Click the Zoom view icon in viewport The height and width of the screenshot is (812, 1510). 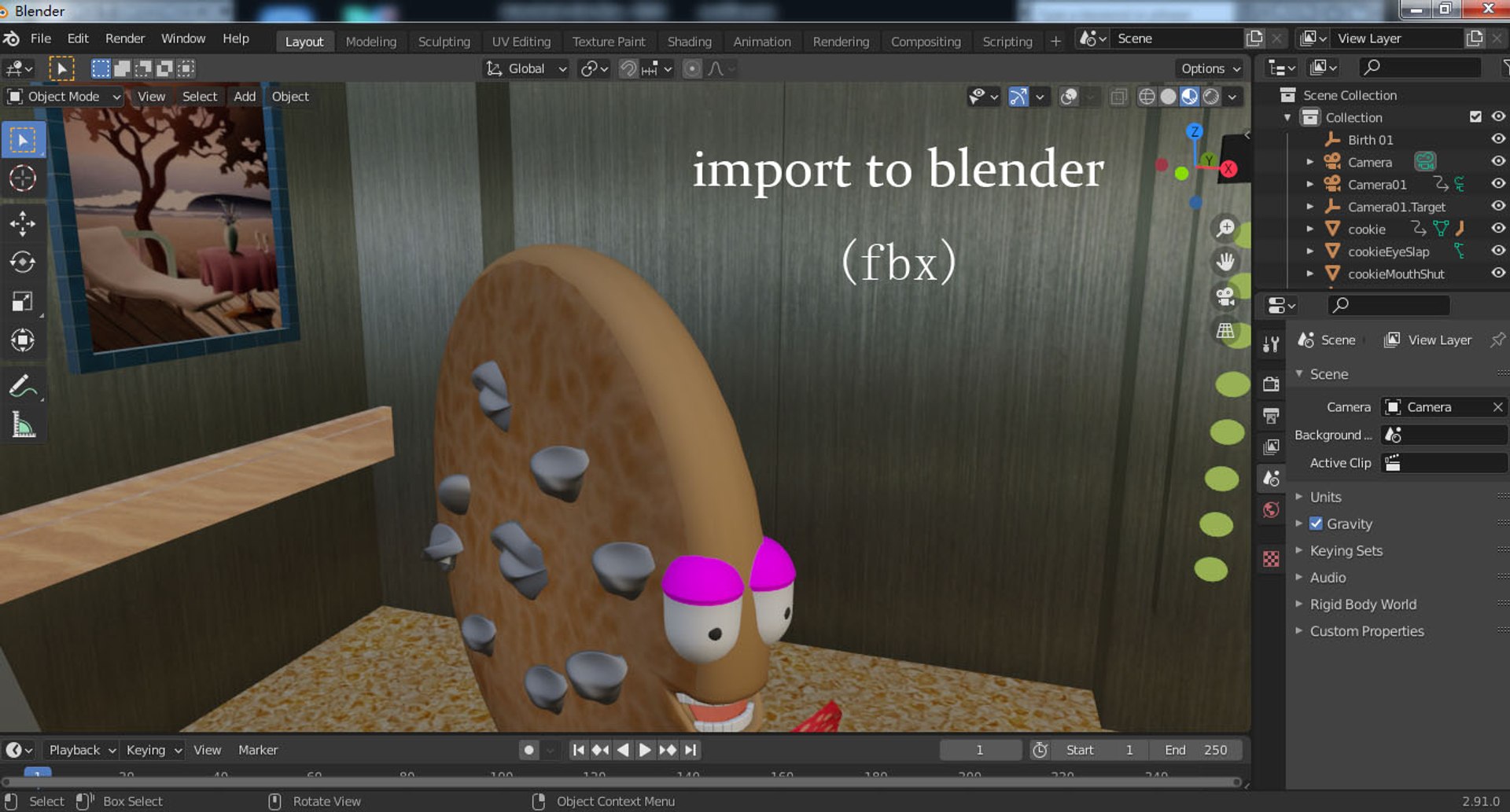tap(1225, 228)
